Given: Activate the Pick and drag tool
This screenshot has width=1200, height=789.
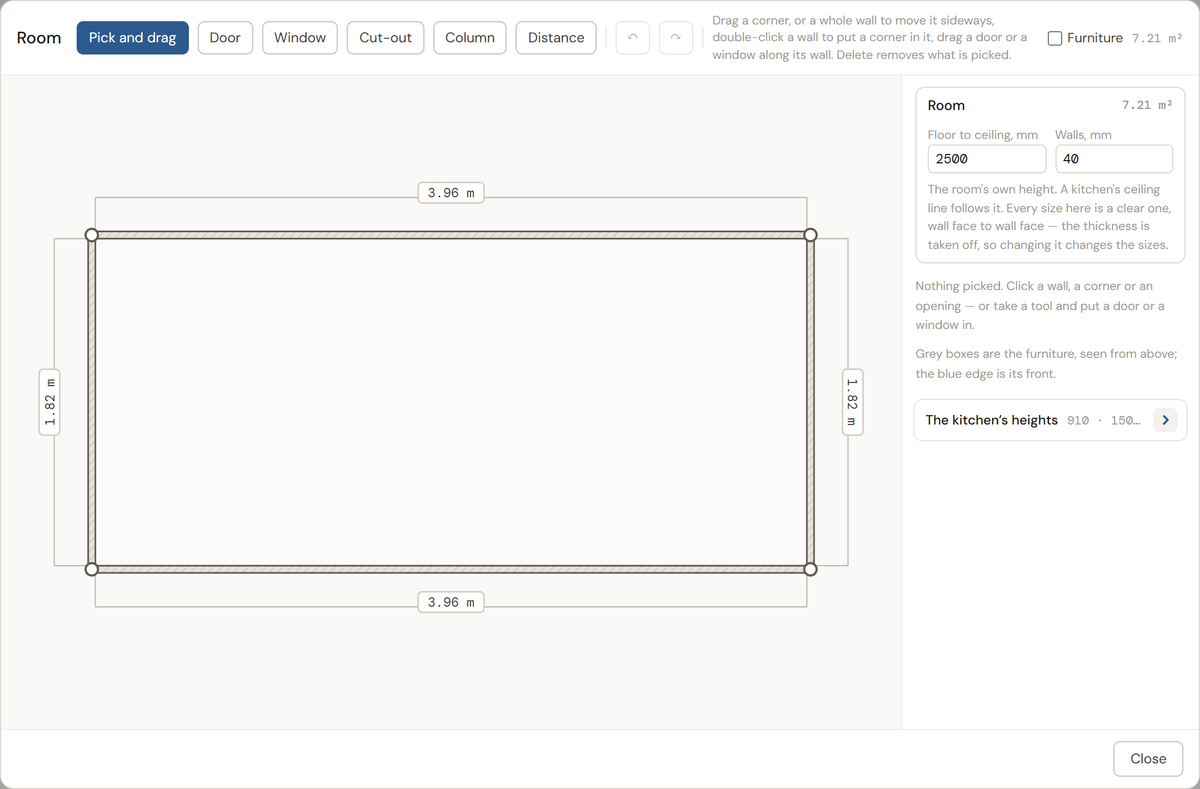Looking at the screenshot, I should click(132, 38).
